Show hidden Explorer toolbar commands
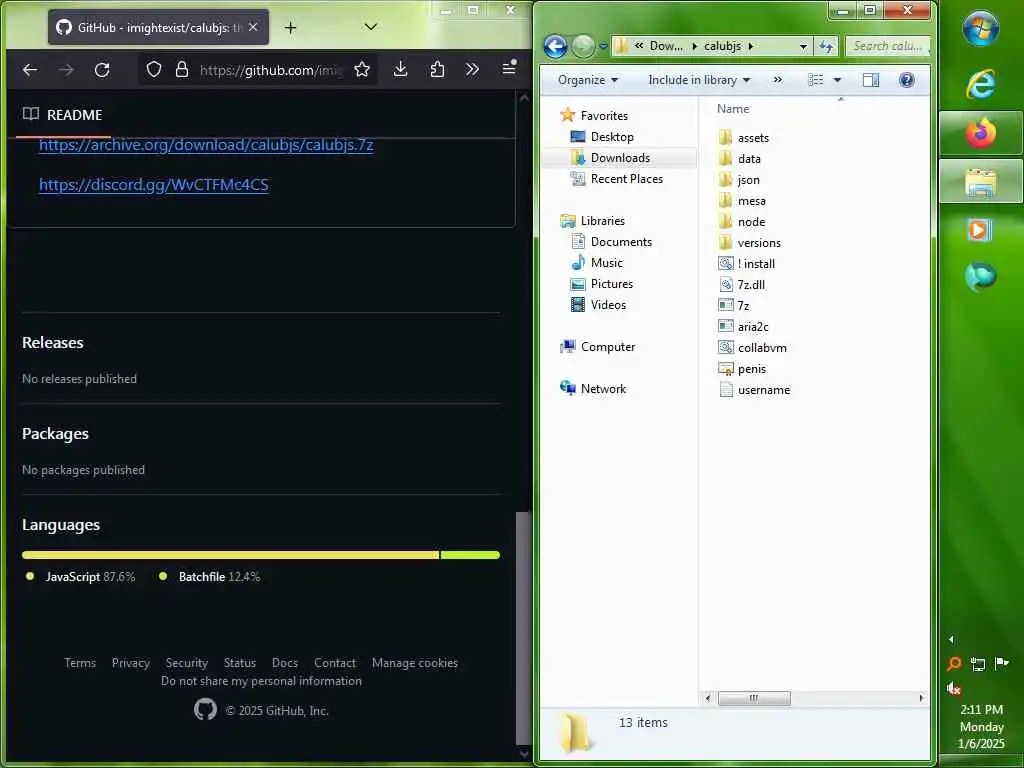Screen dimensions: 1024x768 [x=778, y=80]
